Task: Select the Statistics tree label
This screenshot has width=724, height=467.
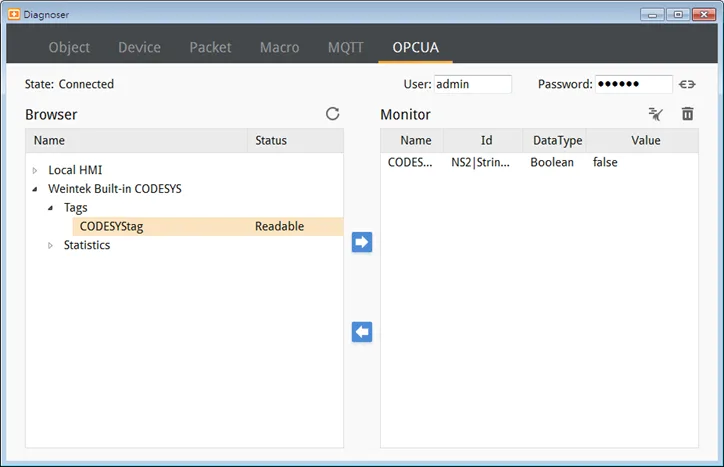Action: (87, 245)
